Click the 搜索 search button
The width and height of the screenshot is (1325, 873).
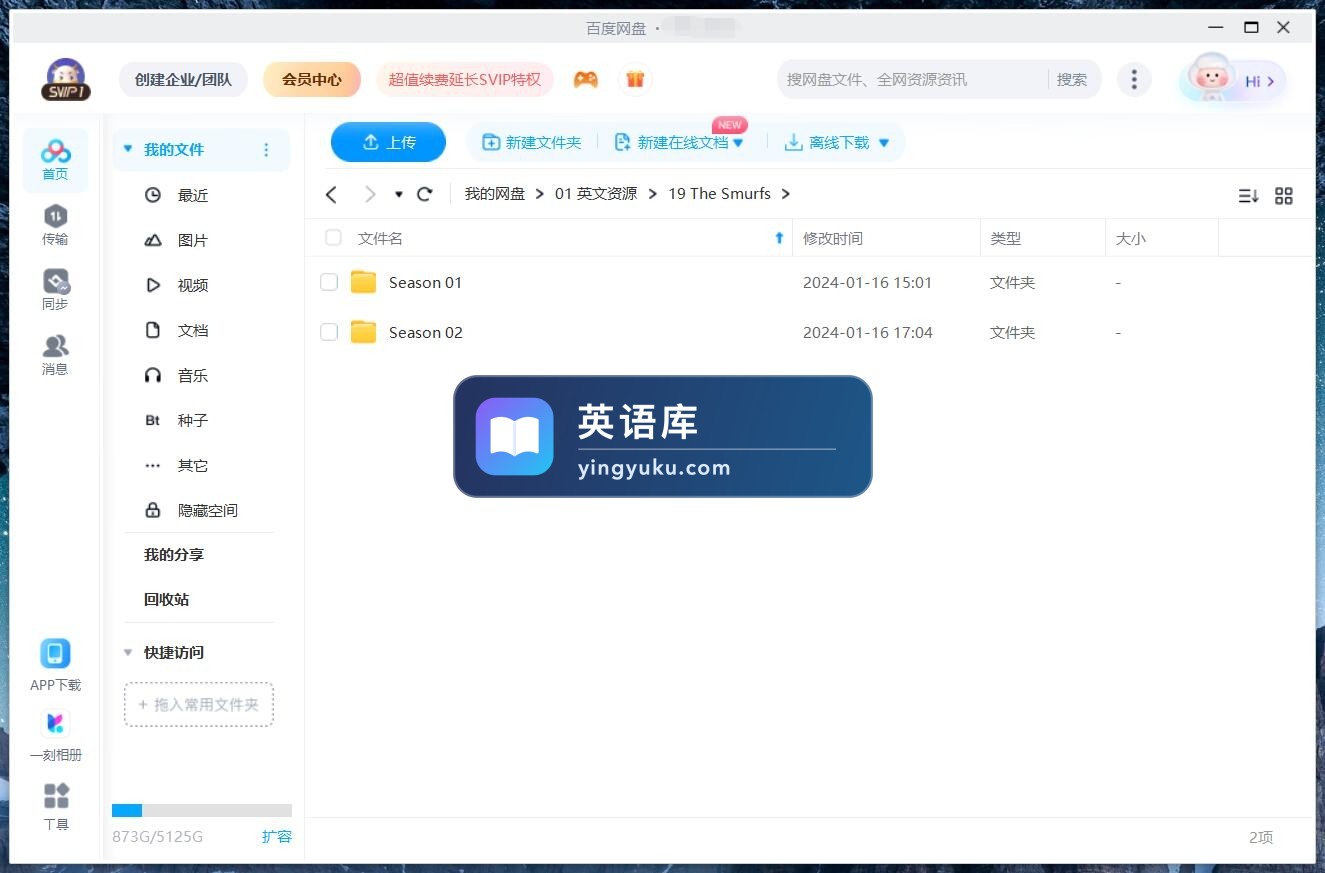coord(1072,80)
